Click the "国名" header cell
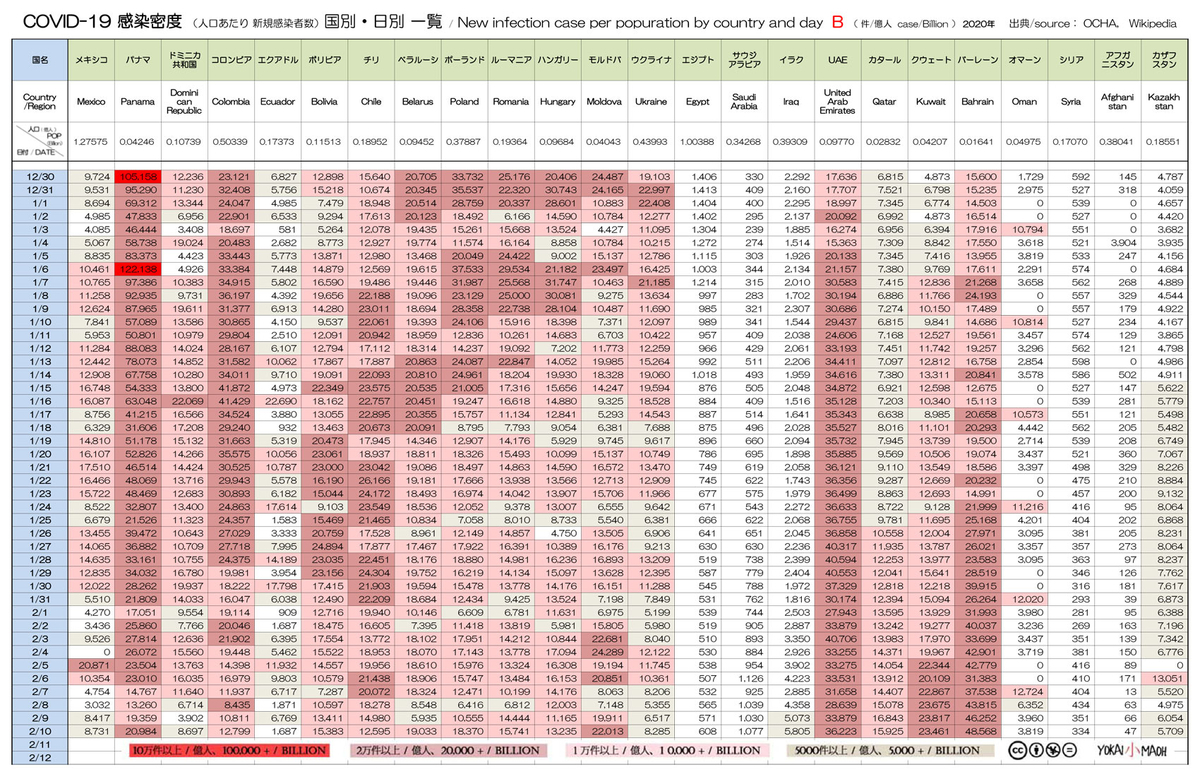1200x772 pixels. point(40,60)
